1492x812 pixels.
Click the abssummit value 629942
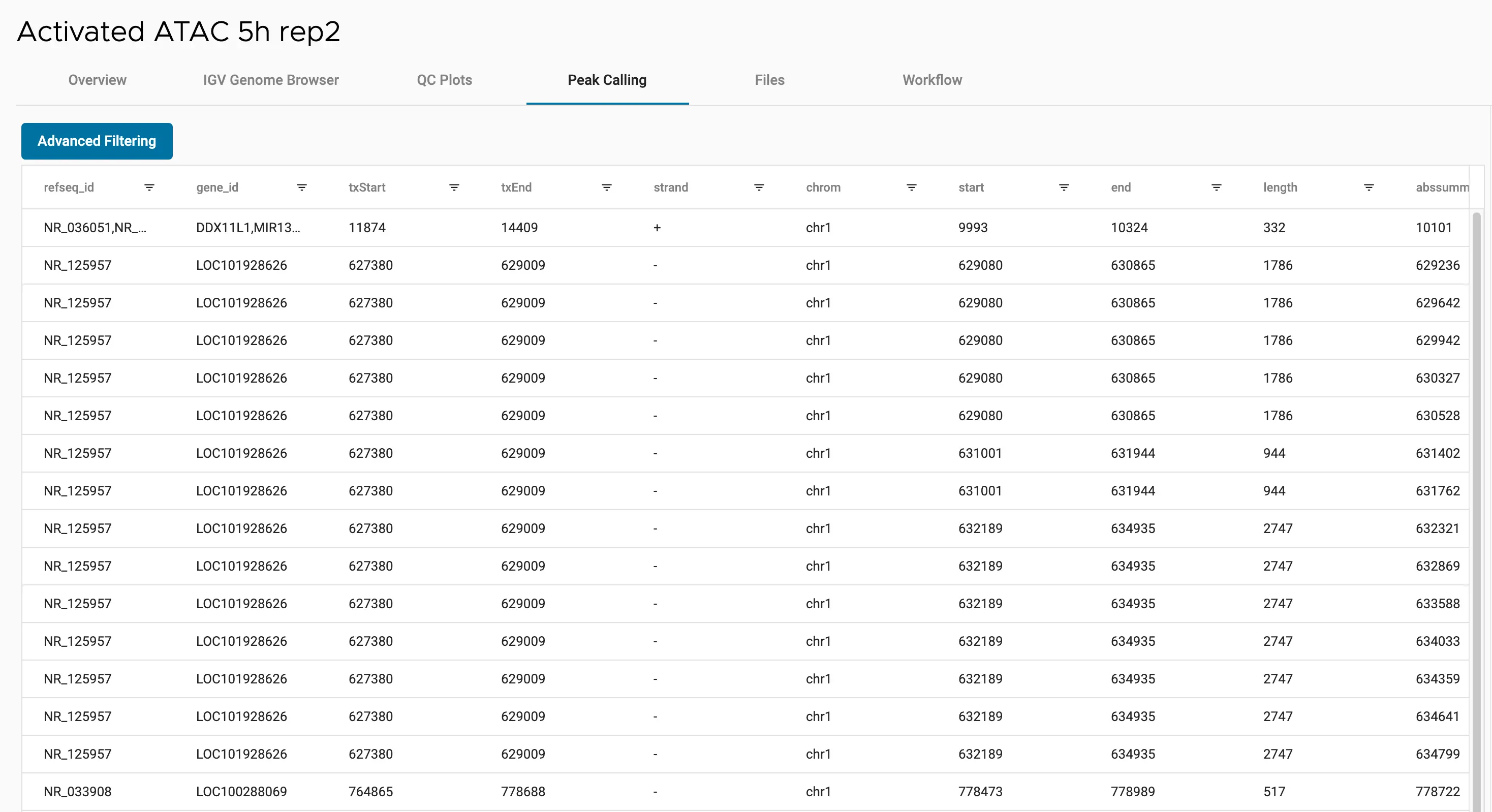(1438, 340)
